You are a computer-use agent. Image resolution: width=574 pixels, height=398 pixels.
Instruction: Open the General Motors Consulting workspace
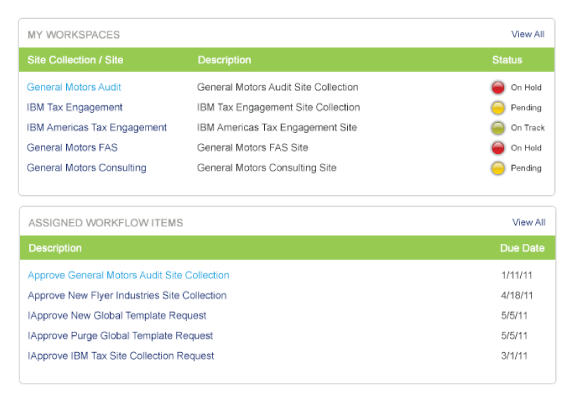(86, 168)
